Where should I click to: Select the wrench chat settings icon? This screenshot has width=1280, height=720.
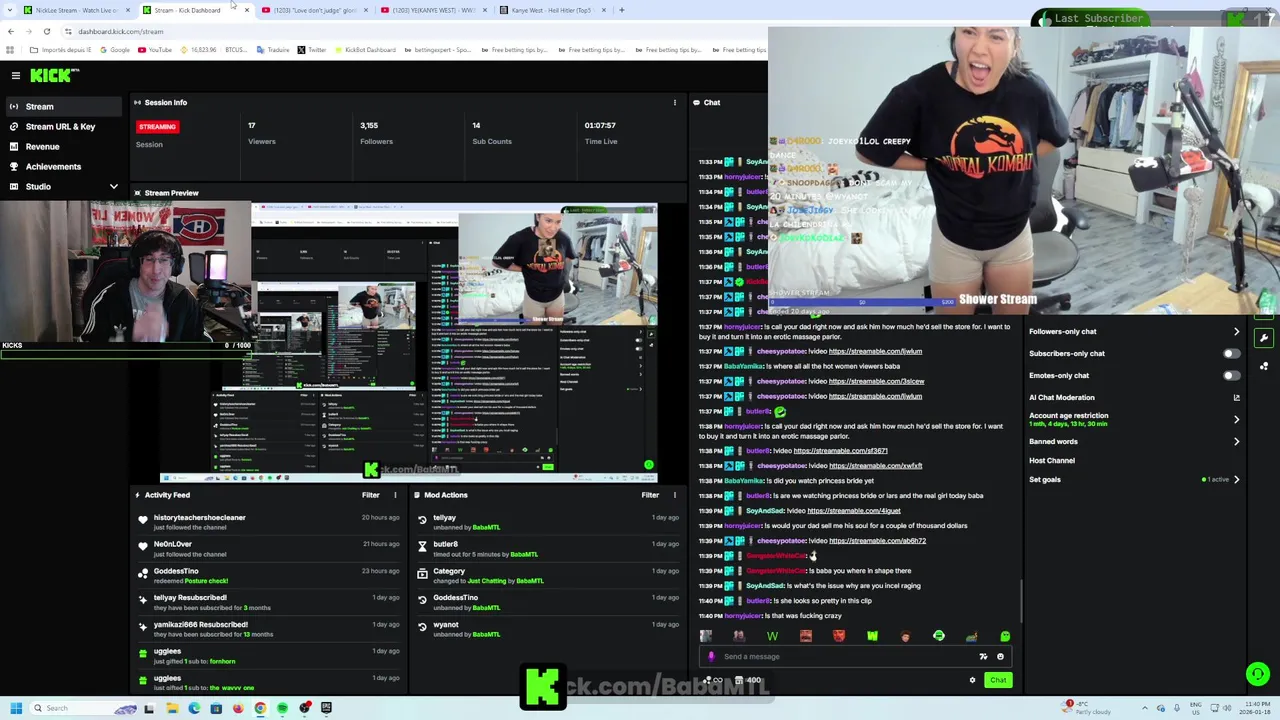(1264, 338)
